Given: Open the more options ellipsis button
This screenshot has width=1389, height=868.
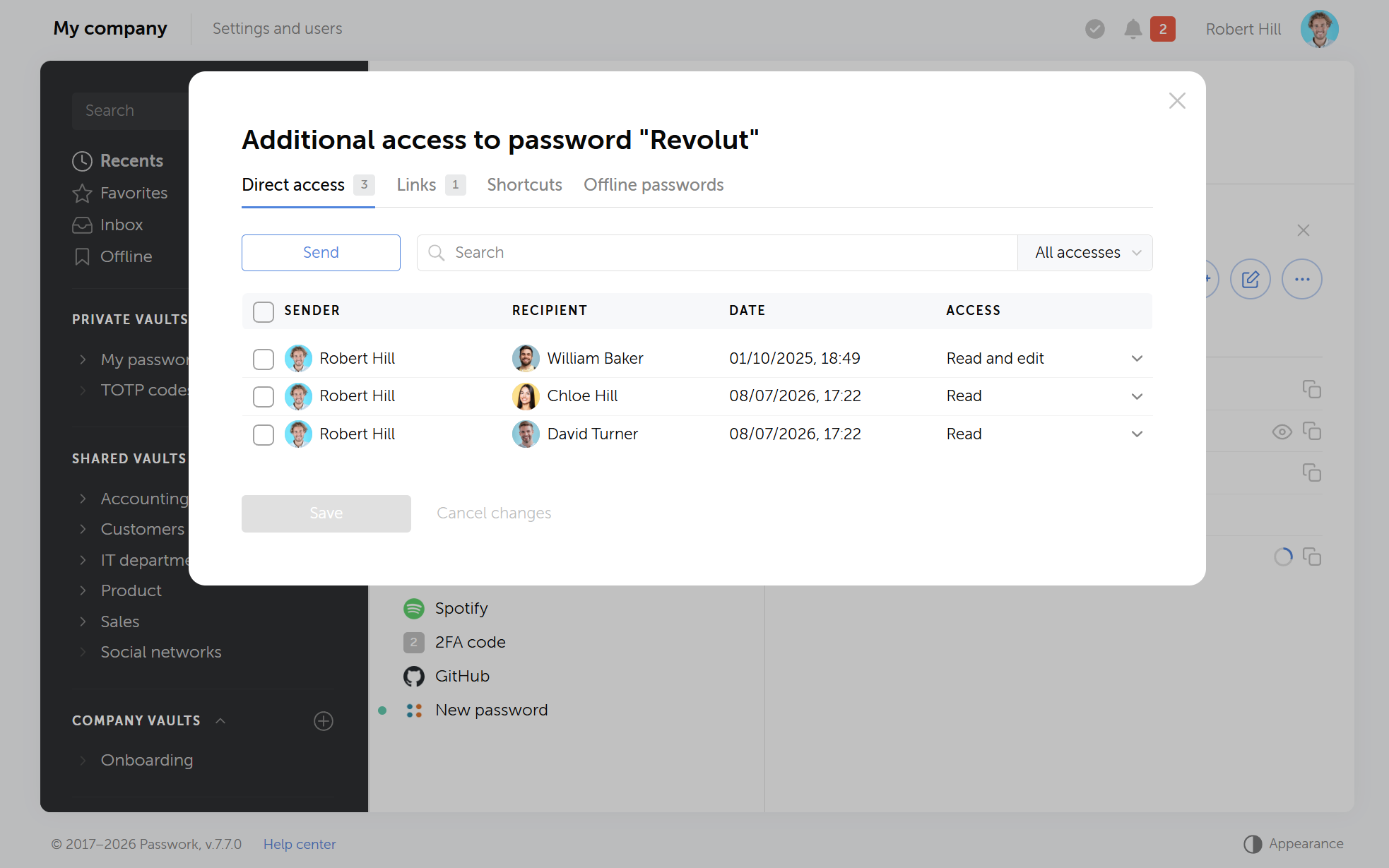Looking at the screenshot, I should pos(1301,279).
